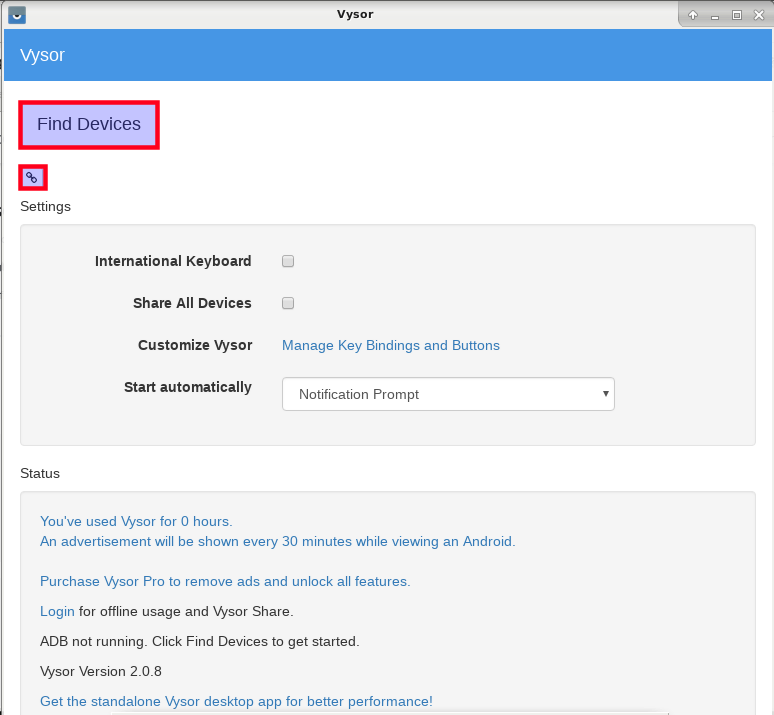Click the International Keyboard label
Image resolution: width=774 pixels, height=715 pixels.
pyautogui.click(x=173, y=261)
